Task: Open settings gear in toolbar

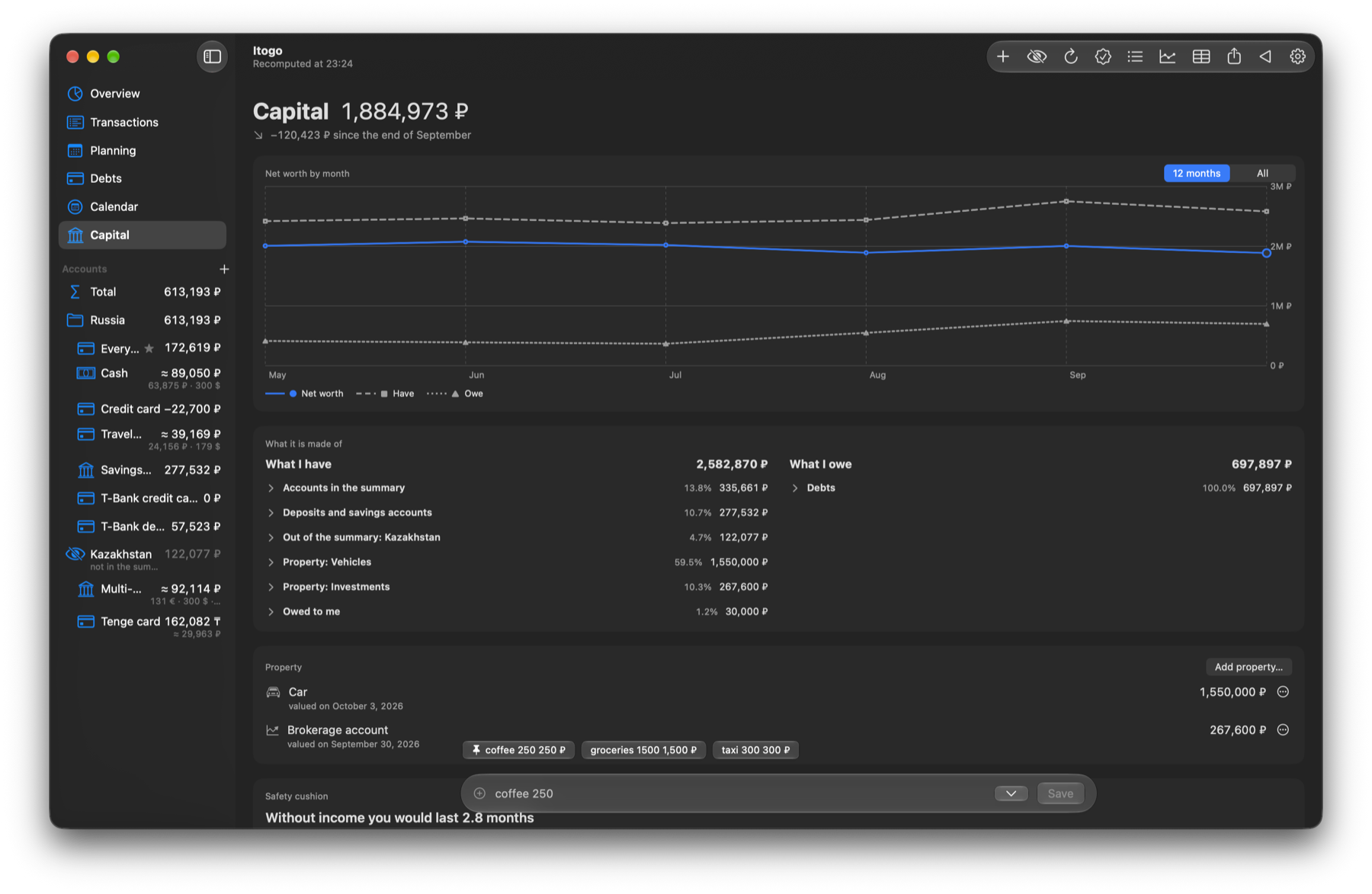Action: tap(1297, 56)
